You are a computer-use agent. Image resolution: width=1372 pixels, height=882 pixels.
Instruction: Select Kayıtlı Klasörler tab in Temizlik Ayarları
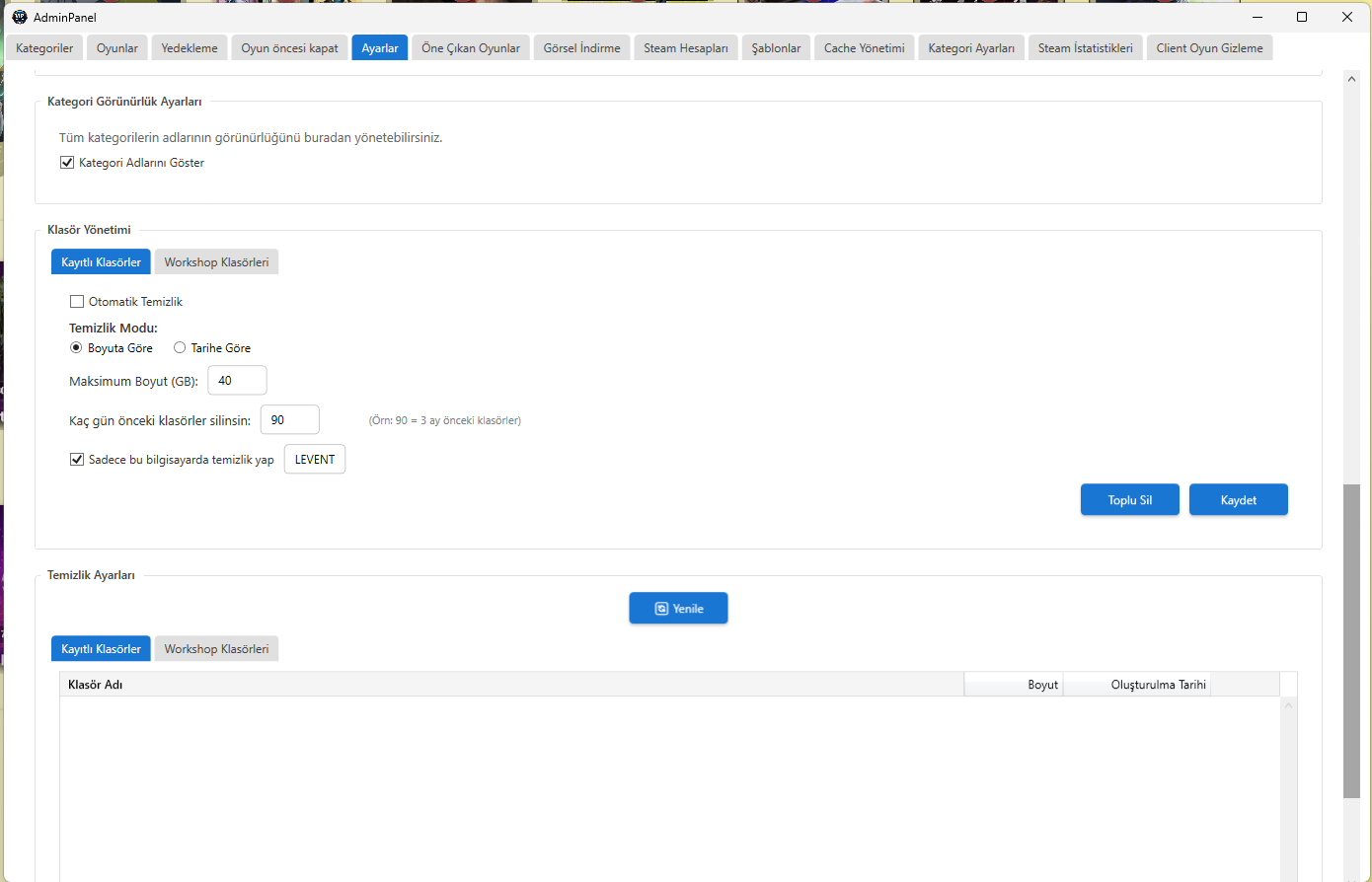pos(101,648)
